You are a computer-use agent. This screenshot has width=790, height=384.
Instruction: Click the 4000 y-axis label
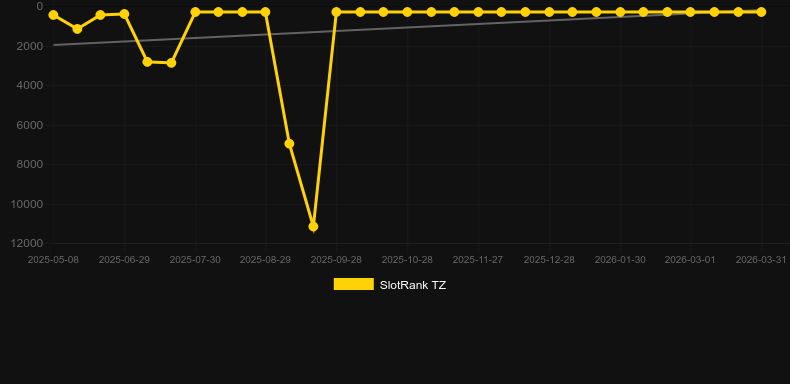point(30,85)
